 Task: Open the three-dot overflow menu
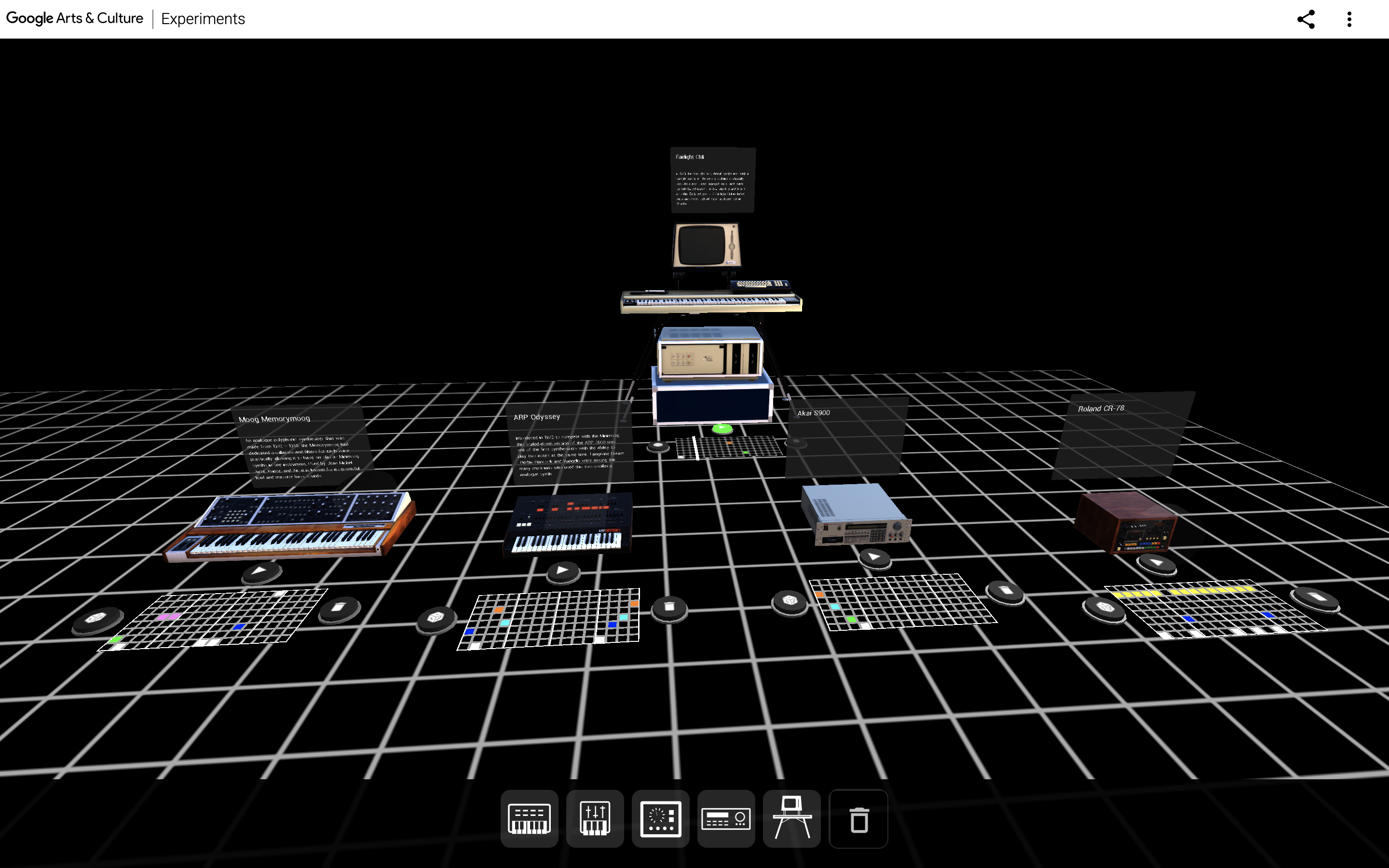1349,19
